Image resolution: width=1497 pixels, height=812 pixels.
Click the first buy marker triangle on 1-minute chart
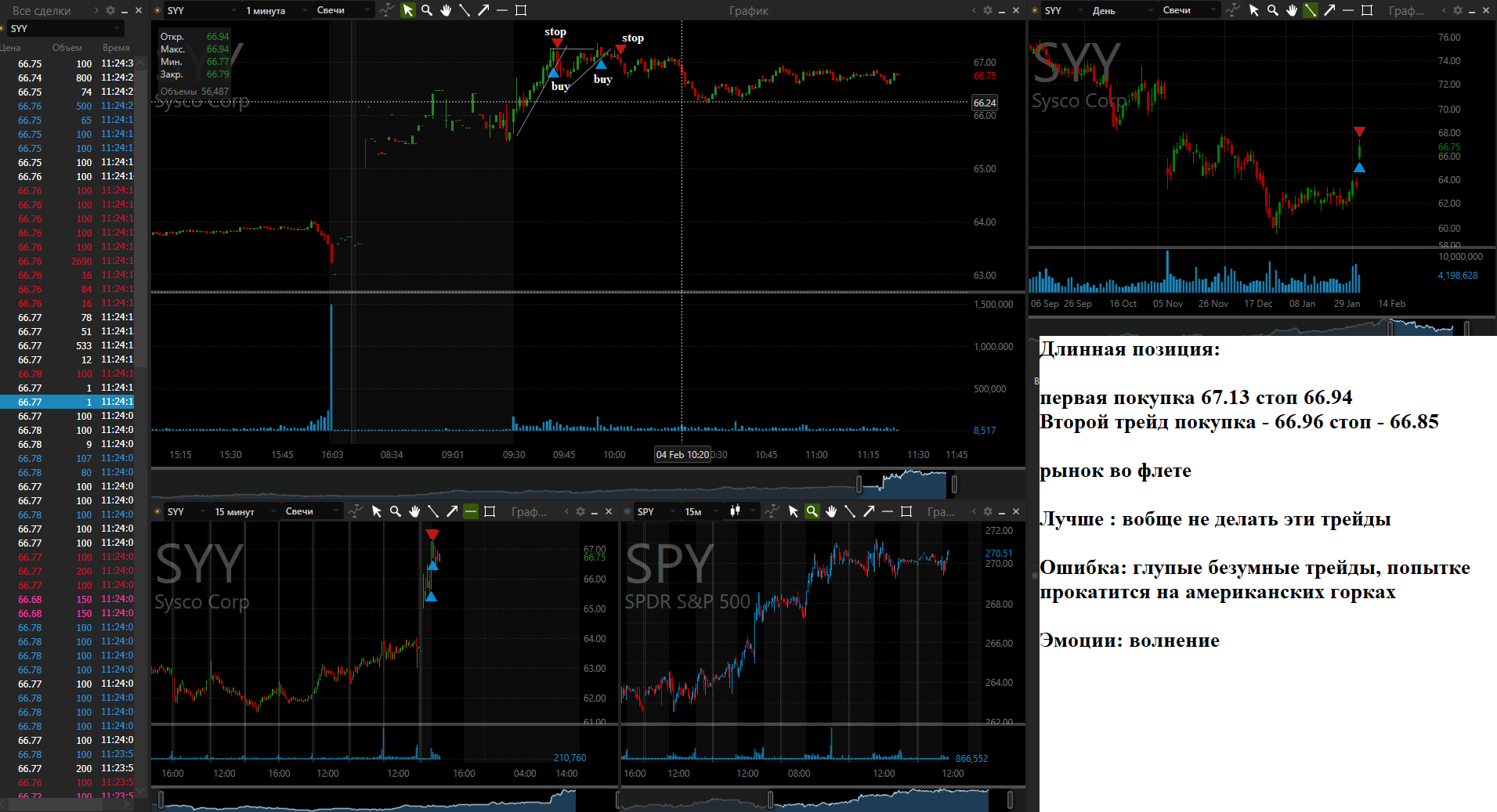point(554,72)
